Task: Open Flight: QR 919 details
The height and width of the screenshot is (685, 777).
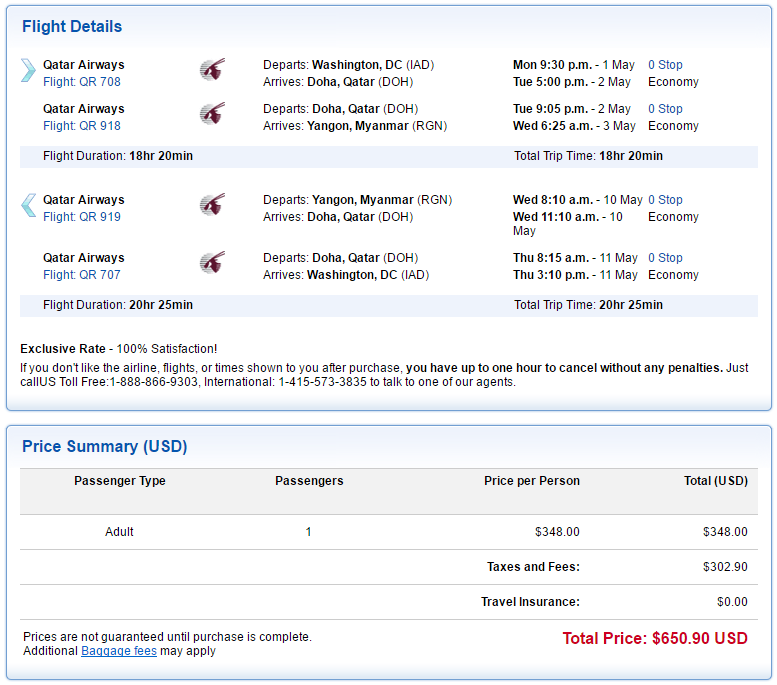Action: coord(82,217)
